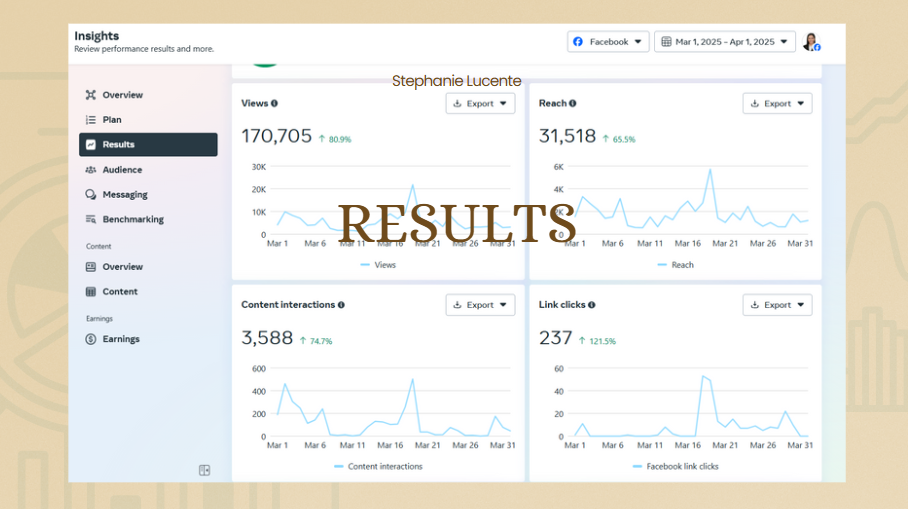Click the profile avatar picture
This screenshot has width=908, height=509.
(811, 42)
